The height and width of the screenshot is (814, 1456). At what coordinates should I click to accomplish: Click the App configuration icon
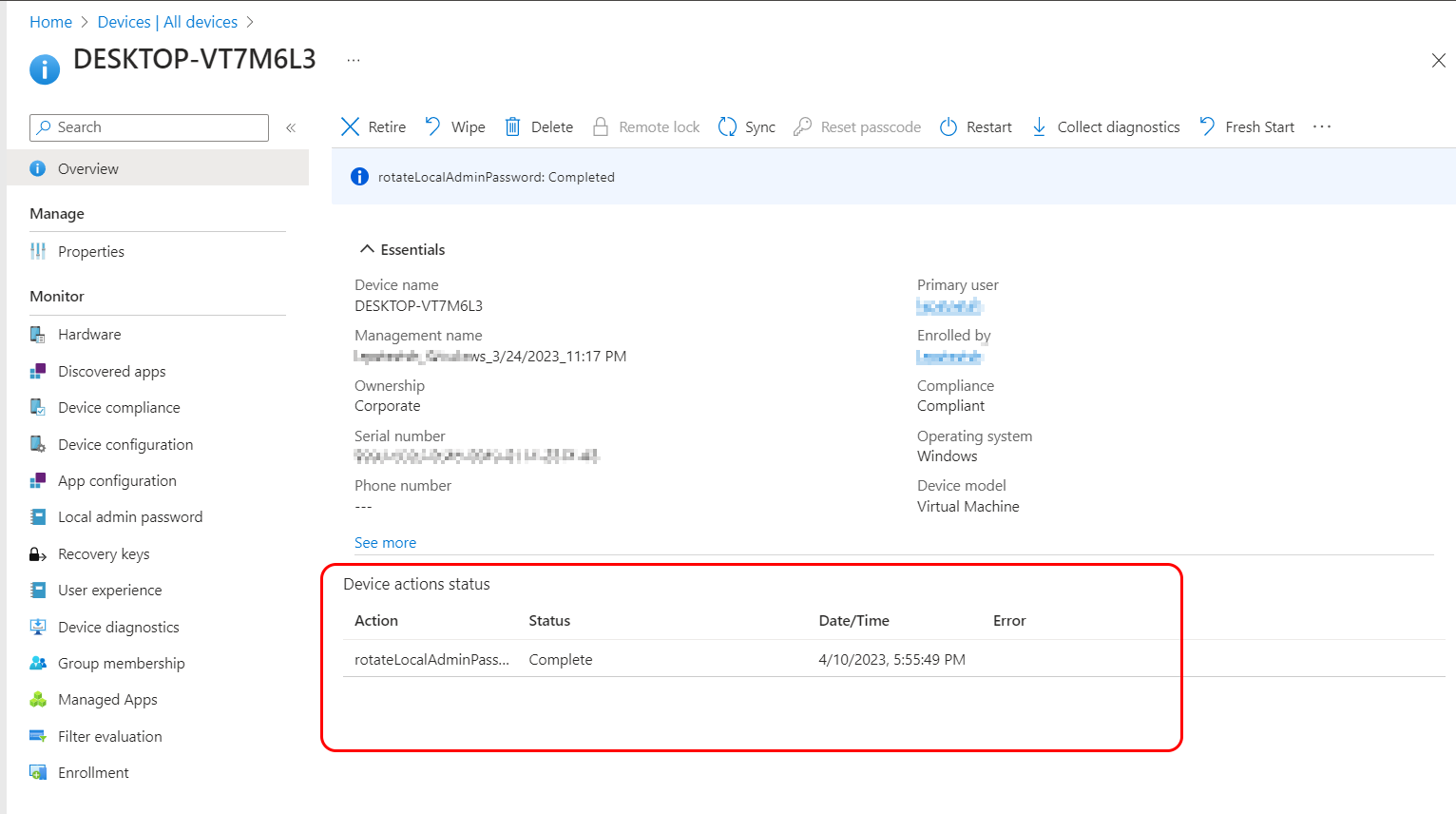tap(38, 480)
